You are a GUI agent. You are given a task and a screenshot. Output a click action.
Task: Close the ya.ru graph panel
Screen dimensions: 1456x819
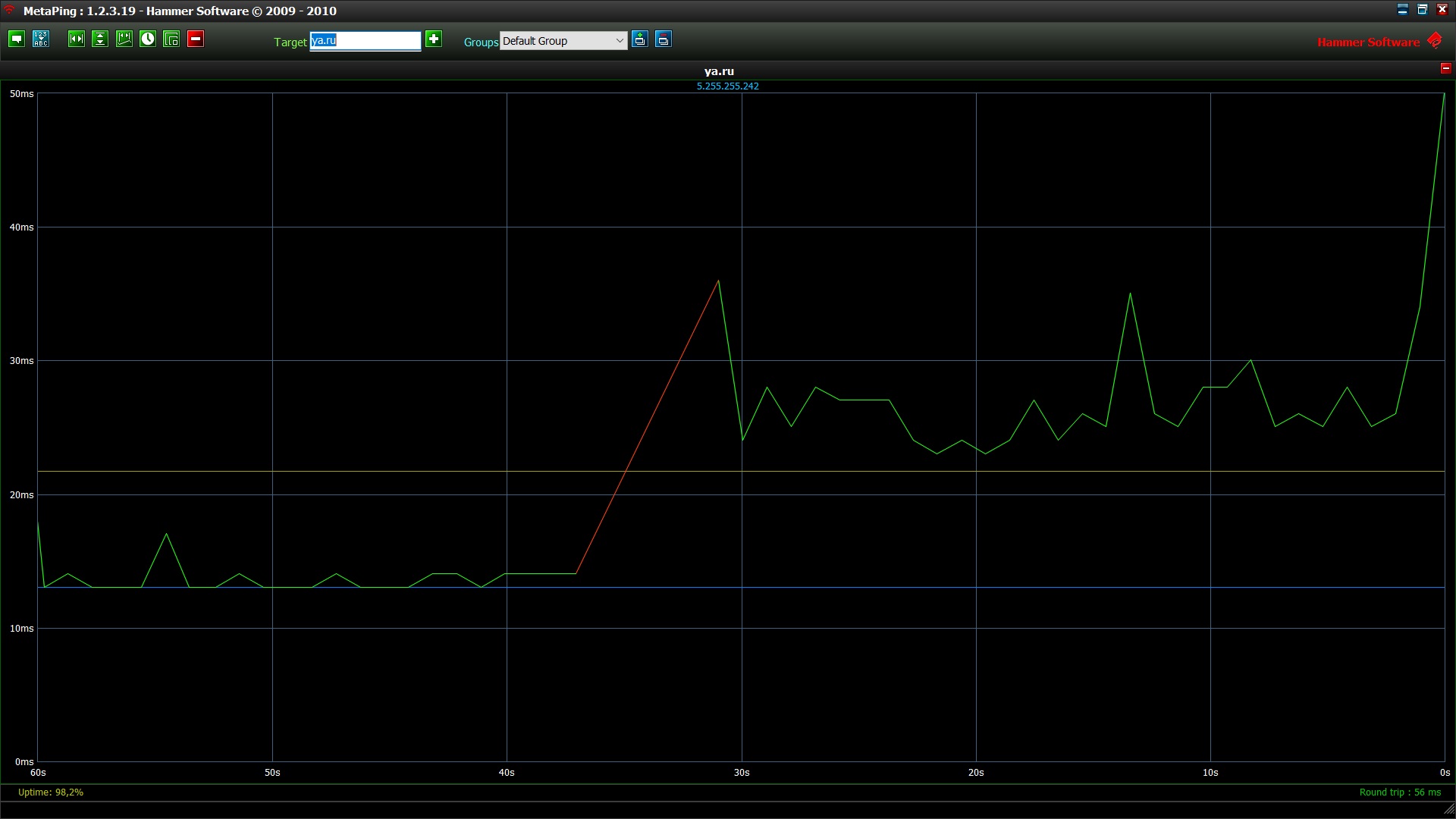pos(1445,68)
